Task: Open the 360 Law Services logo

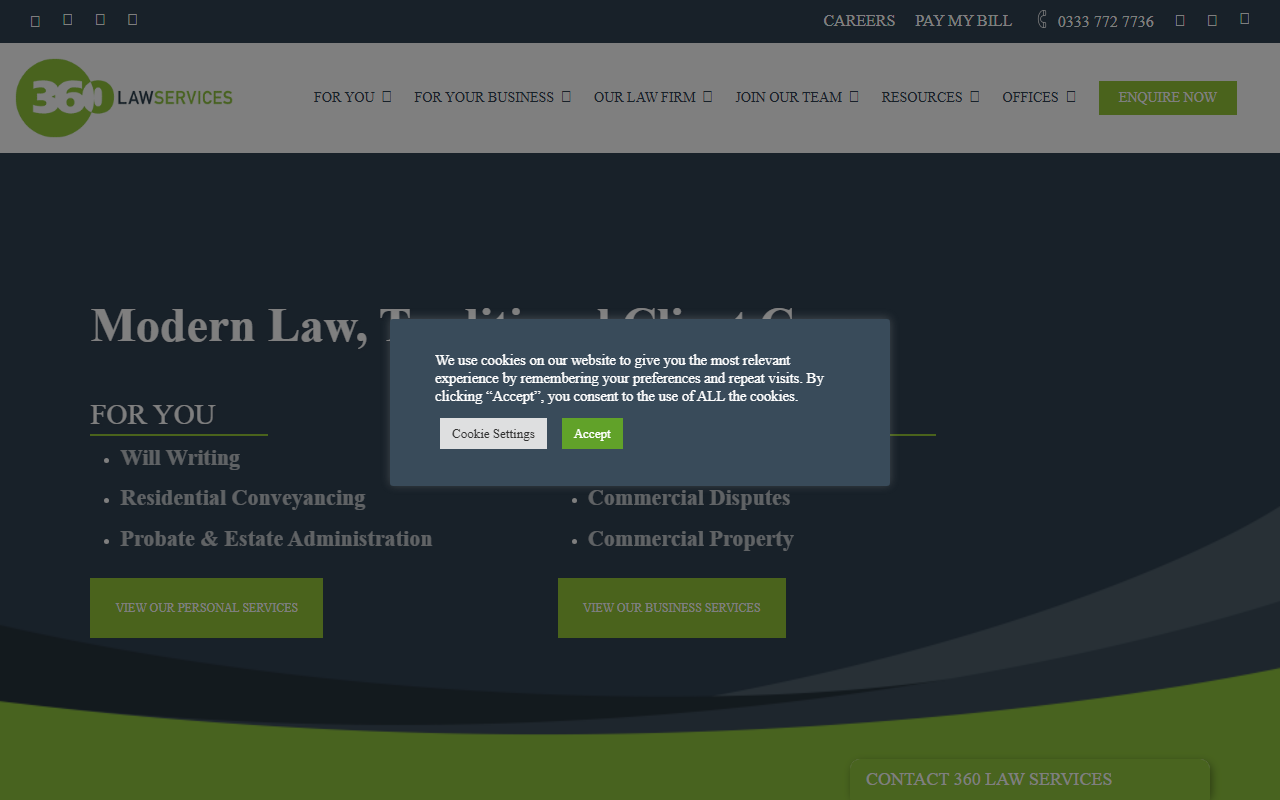Action: pos(124,98)
